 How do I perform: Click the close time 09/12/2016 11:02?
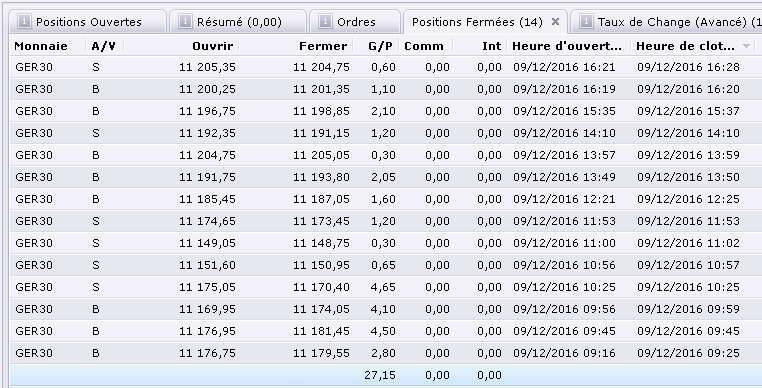(688, 243)
